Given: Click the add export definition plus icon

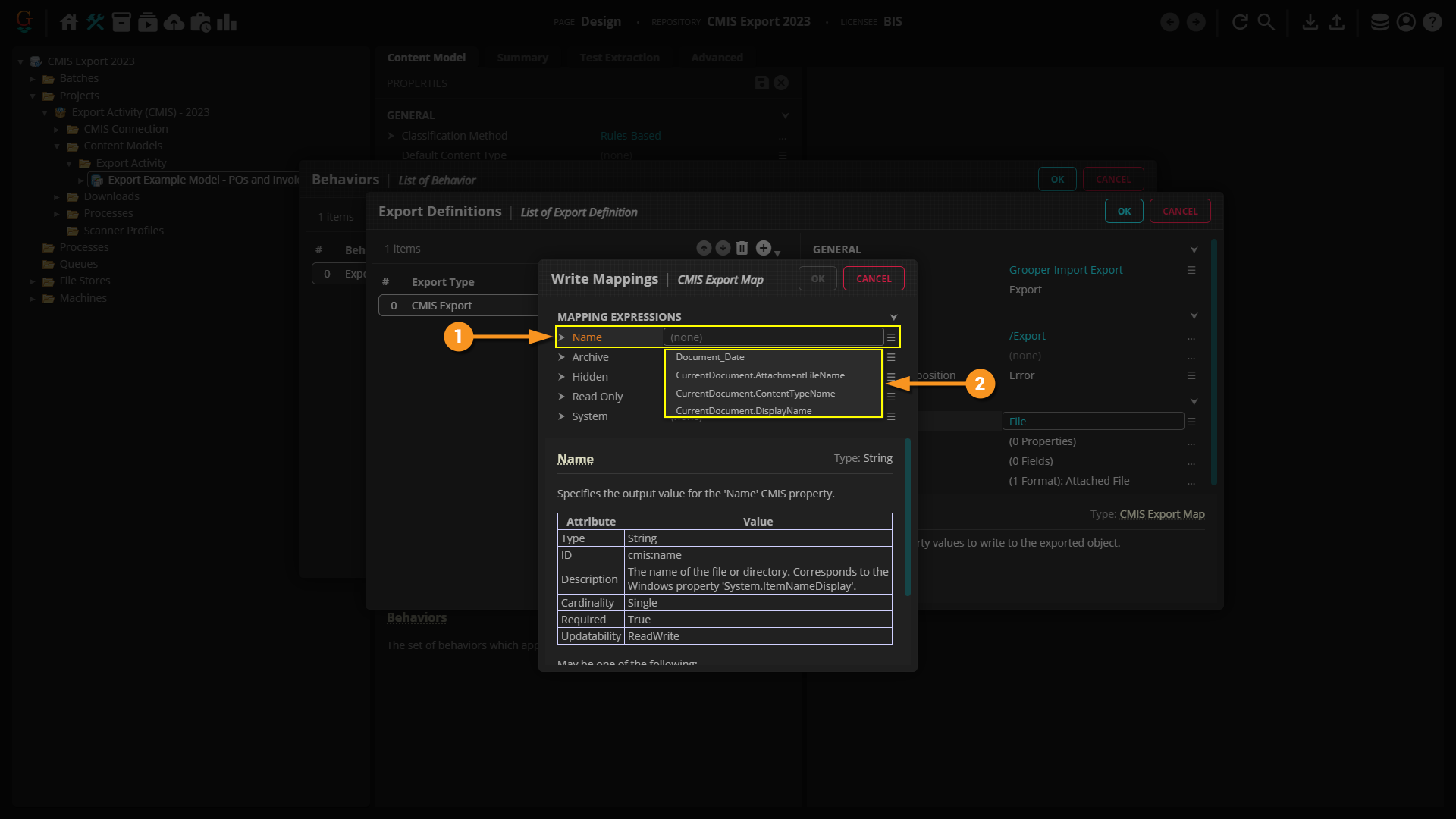Looking at the screenshot, I should pyautogui.click(x=764, y=248).
